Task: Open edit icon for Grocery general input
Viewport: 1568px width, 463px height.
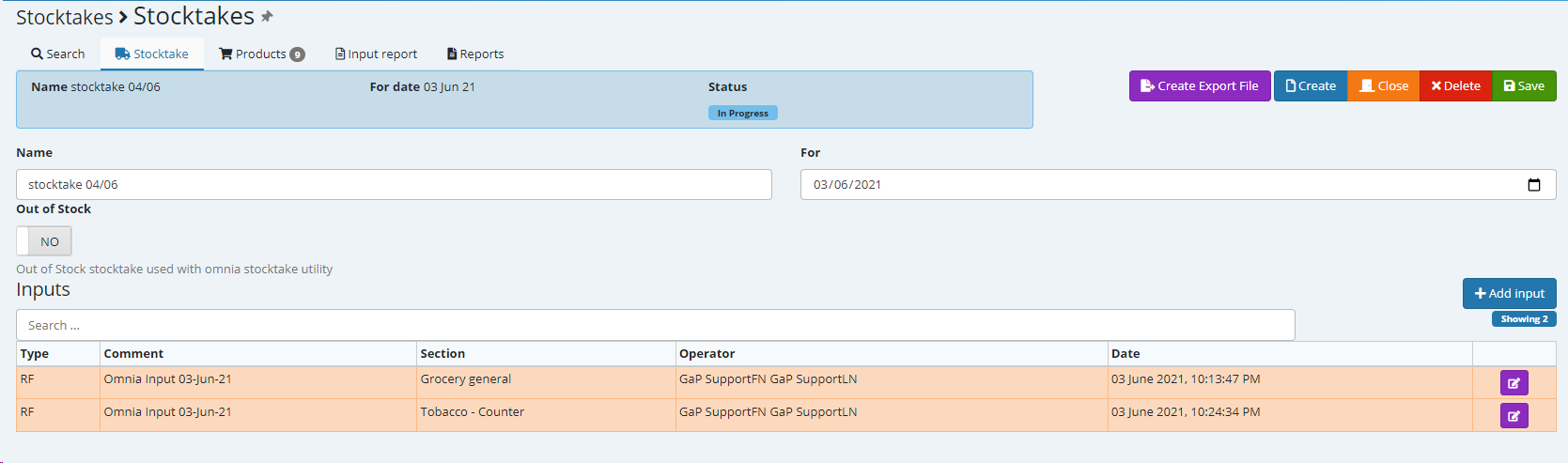Action: point(1514,383)
